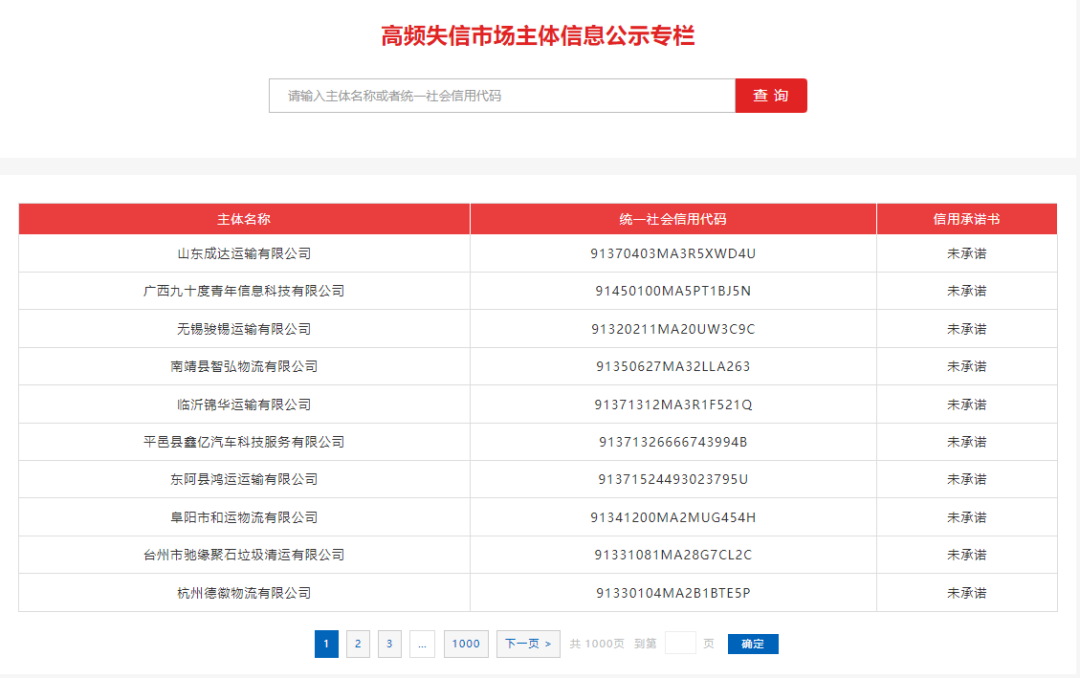The width and height of the screenshot is (1080, 678).
Task: Open 平邑县鑫亿汽车科技服务有限公司 entry
Action: tap(244, 442)
